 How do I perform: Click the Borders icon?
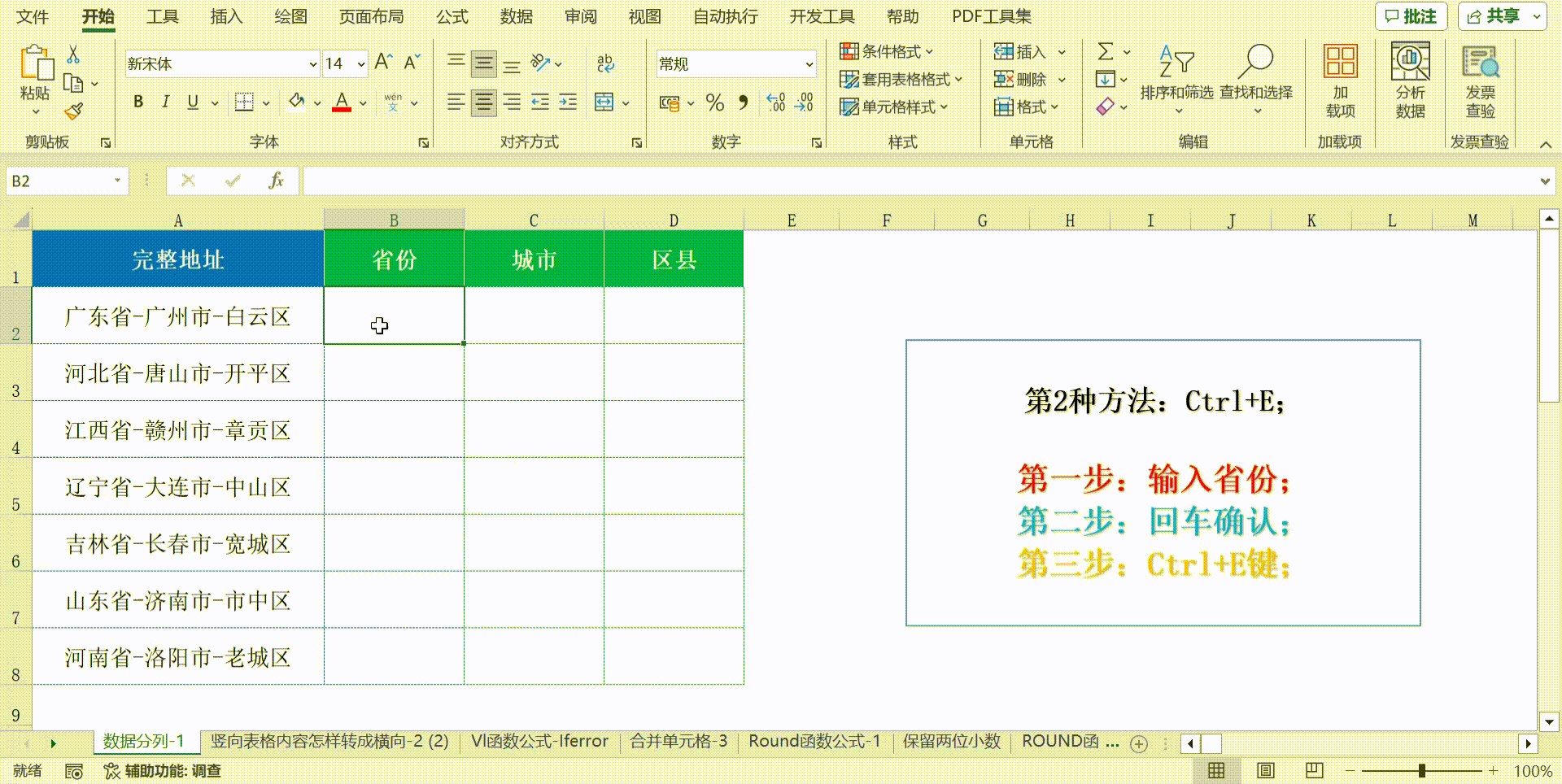coord(244,102)
